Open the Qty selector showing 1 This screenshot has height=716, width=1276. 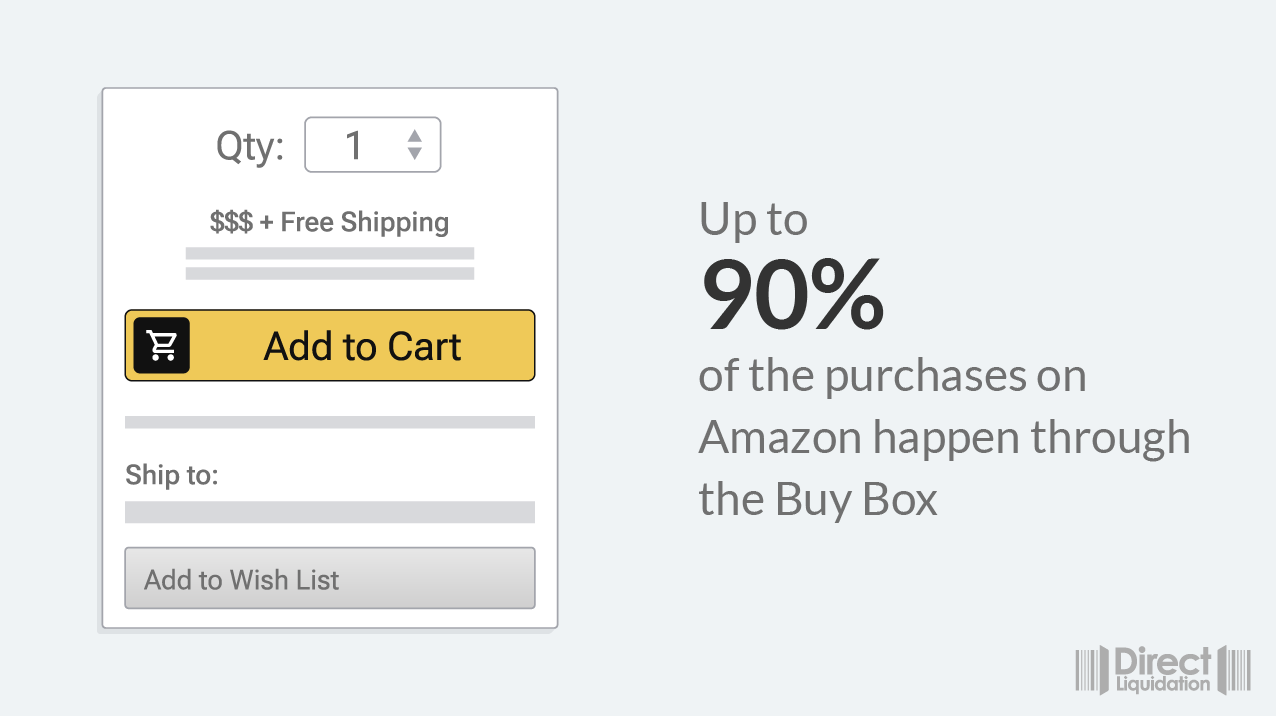coord(371,145)
